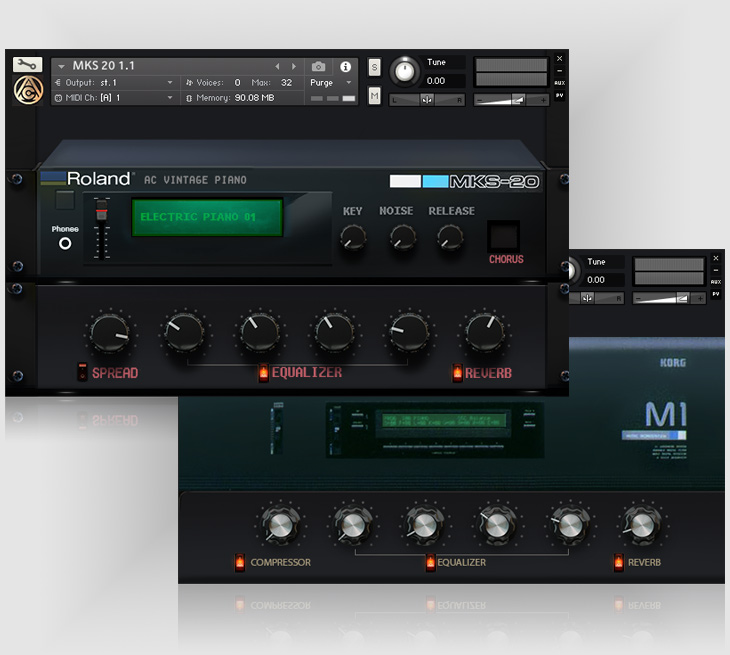Click the MKS-20 power button square
Viewport: 730px width, 655px height.
[65, 200]
